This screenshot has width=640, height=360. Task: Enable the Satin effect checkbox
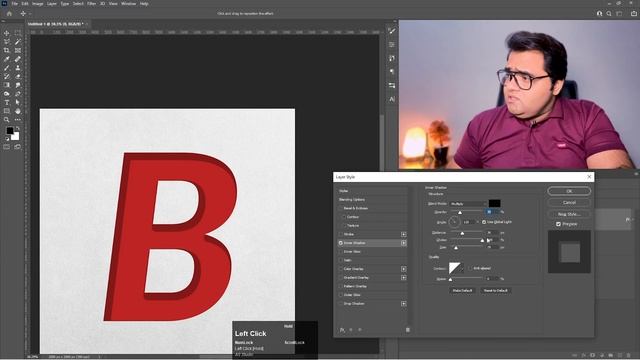point(340,260)
